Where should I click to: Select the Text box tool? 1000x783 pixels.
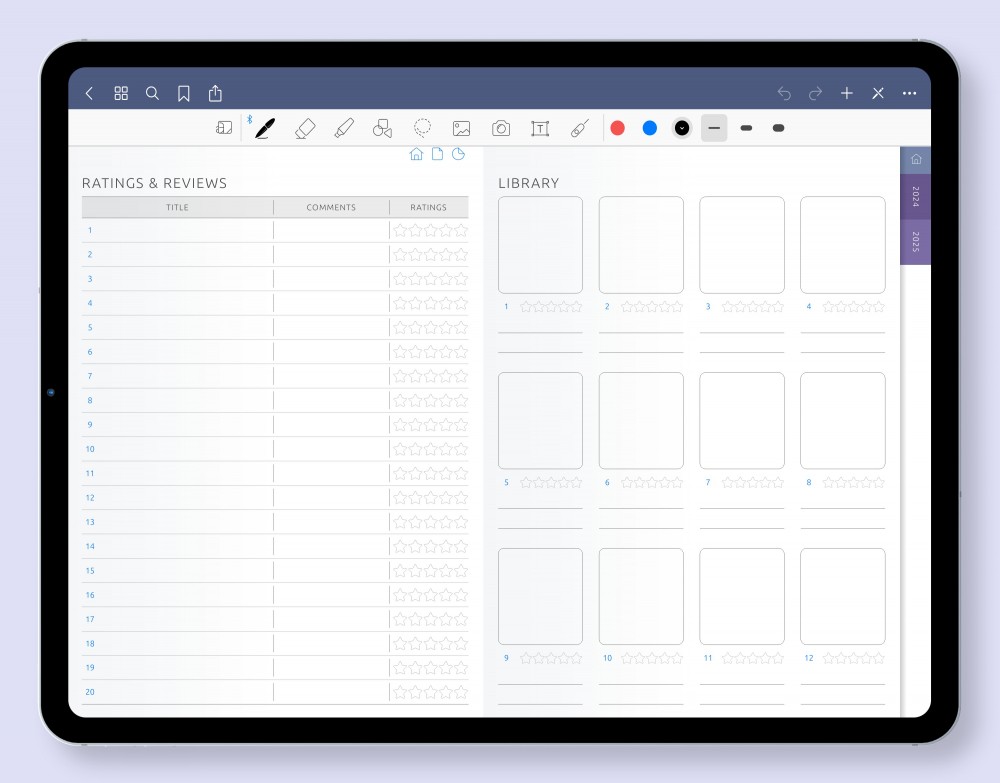[x=540, y=129]
